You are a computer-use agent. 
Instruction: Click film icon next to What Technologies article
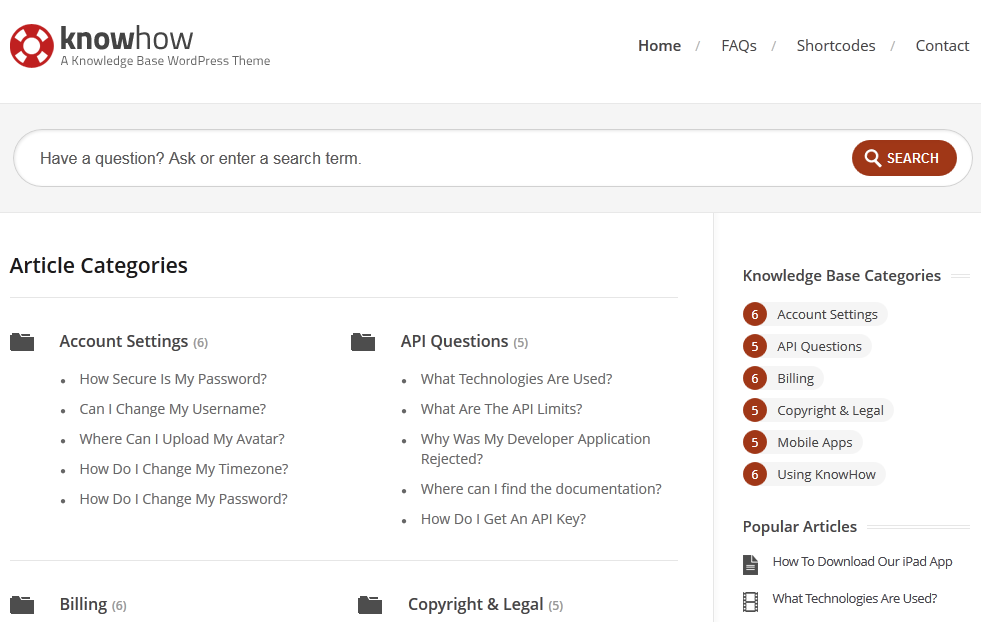[750, 601]
